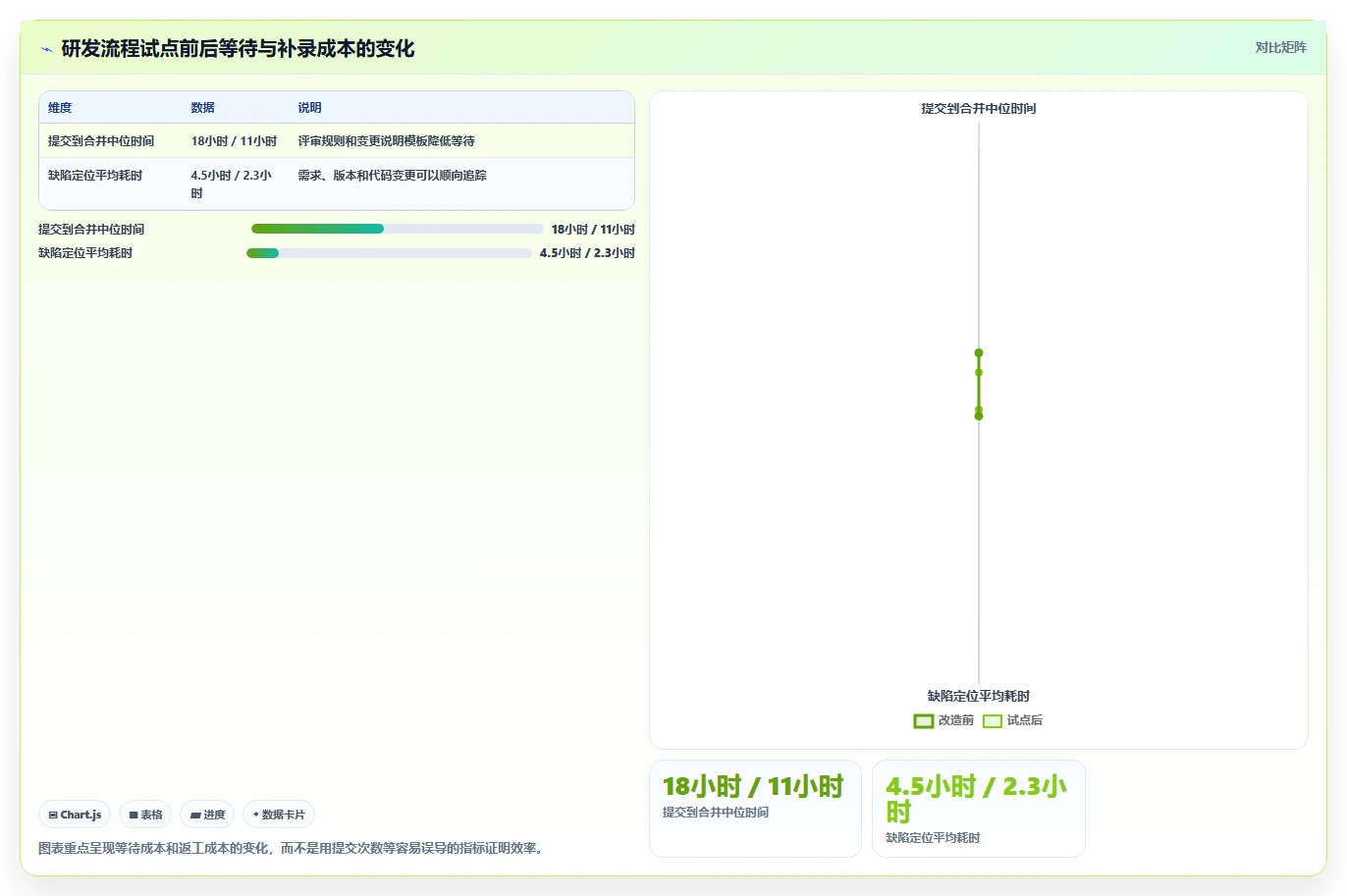This screenshot has height=896, width=1347.
Task: Click progress label 缺陷定位平均耗时
Action: click(85, 253)
